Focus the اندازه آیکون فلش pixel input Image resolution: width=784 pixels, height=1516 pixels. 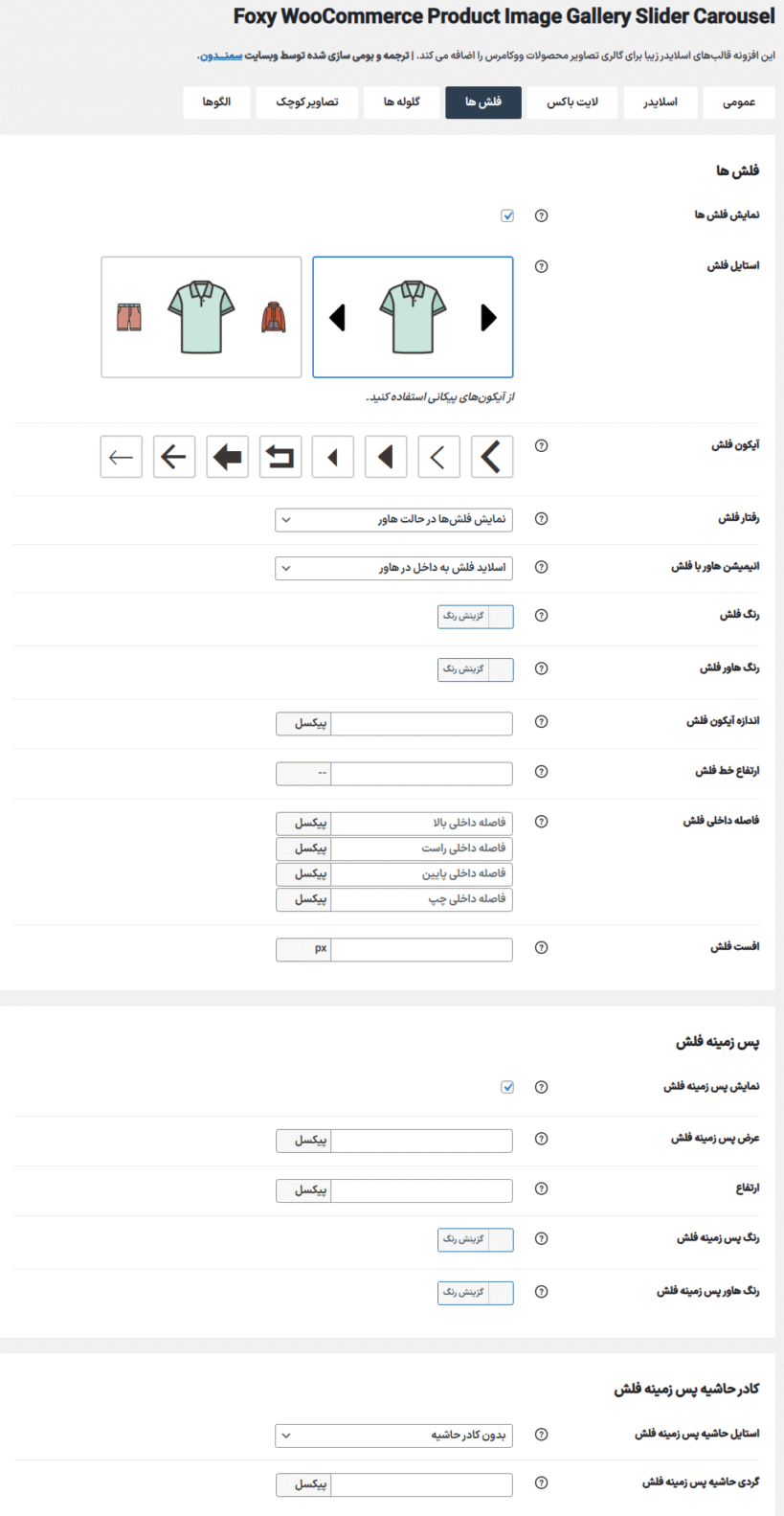coord(421,724)
